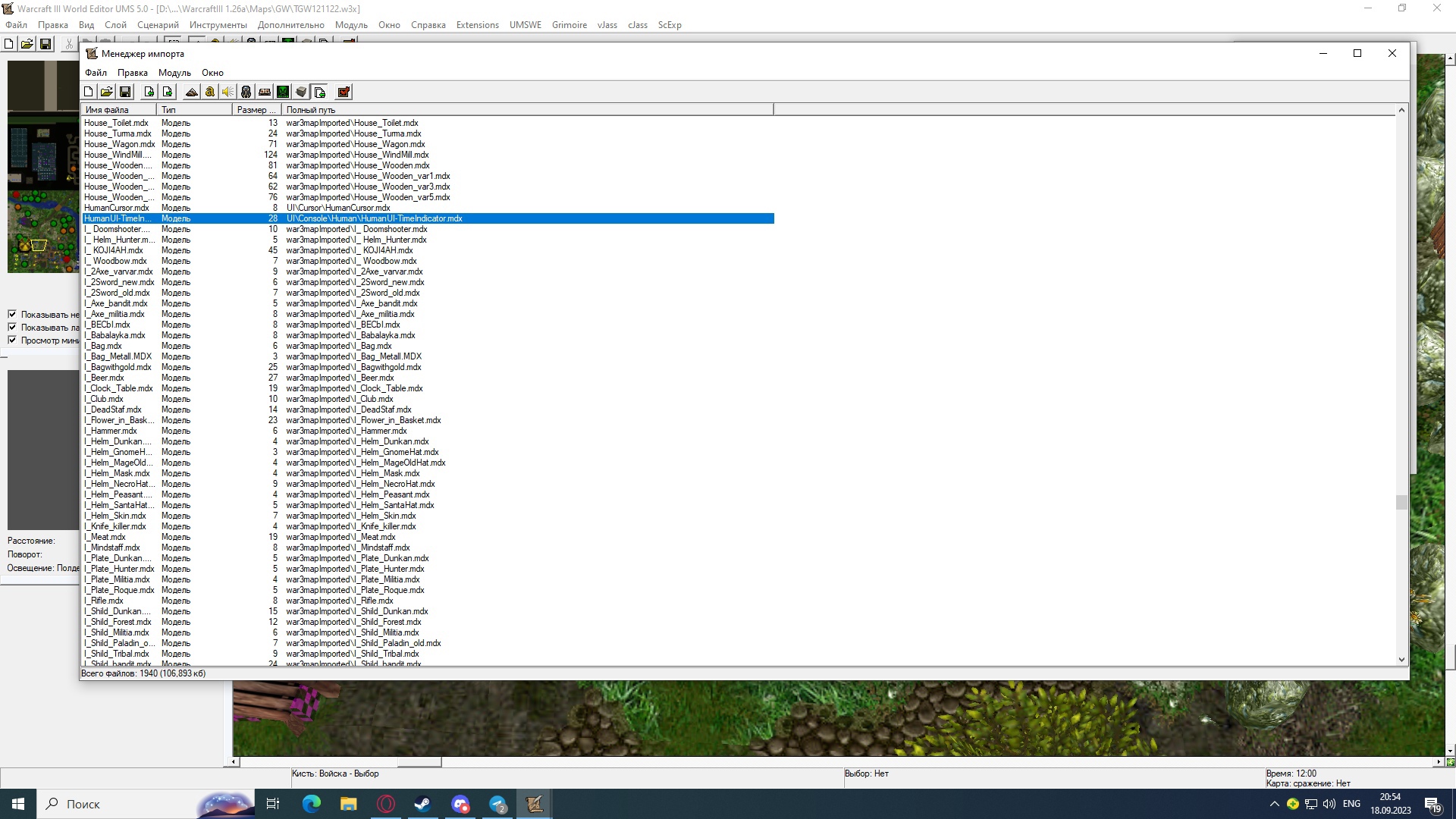Open Steam from the taskbar

[x=422, y=804]
